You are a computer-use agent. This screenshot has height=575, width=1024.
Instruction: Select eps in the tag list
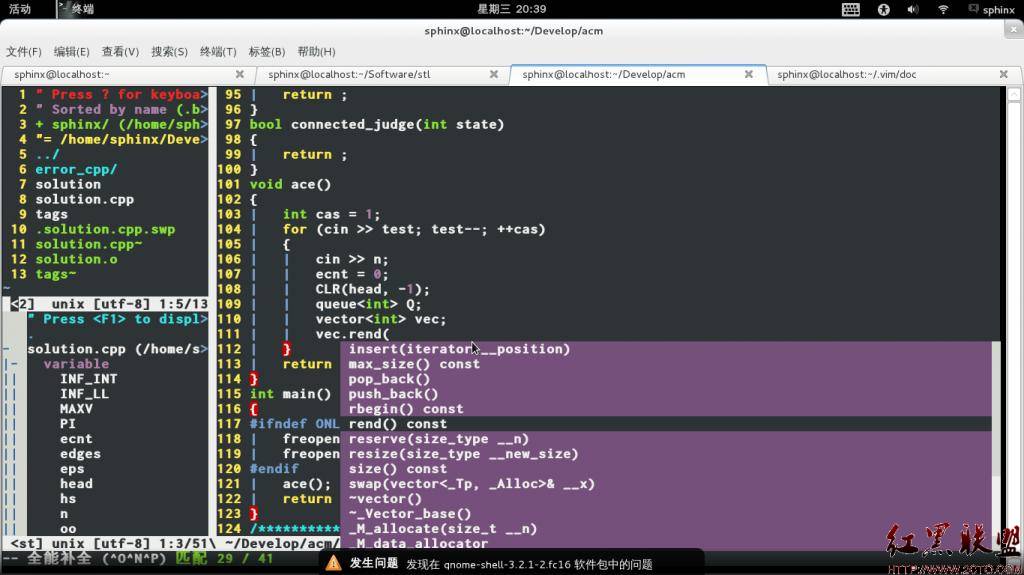72,469
